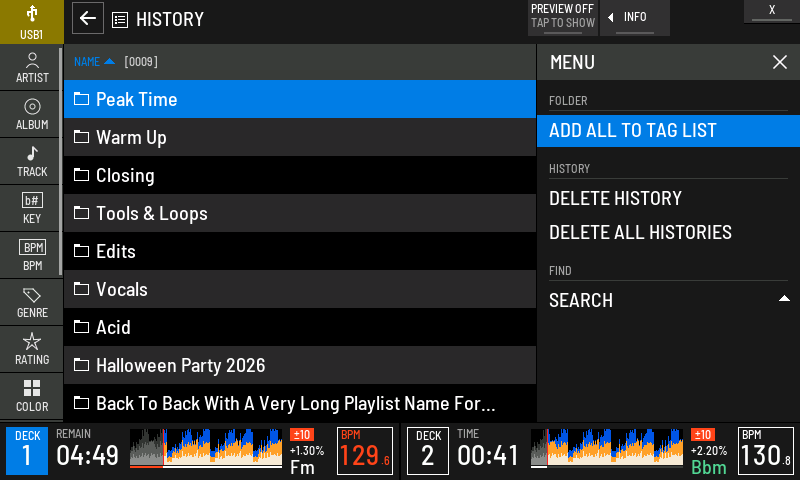Open the Edits folder row
The width and height of the screenshot is (800, 480).
(x=300, y=251)
